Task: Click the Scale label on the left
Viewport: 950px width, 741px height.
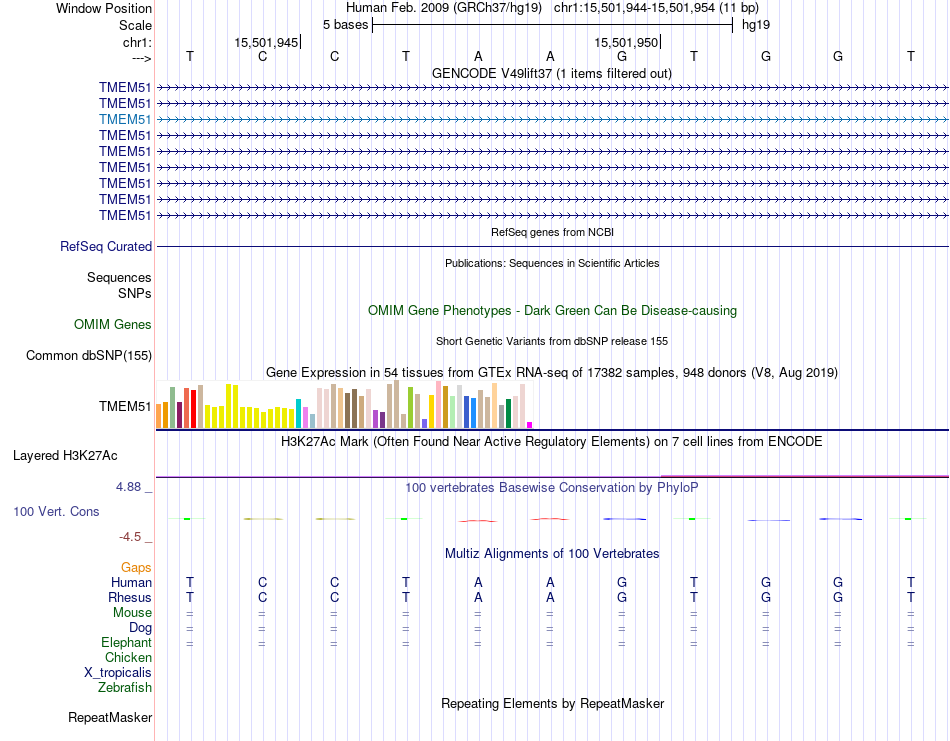Action: (135, 25)
